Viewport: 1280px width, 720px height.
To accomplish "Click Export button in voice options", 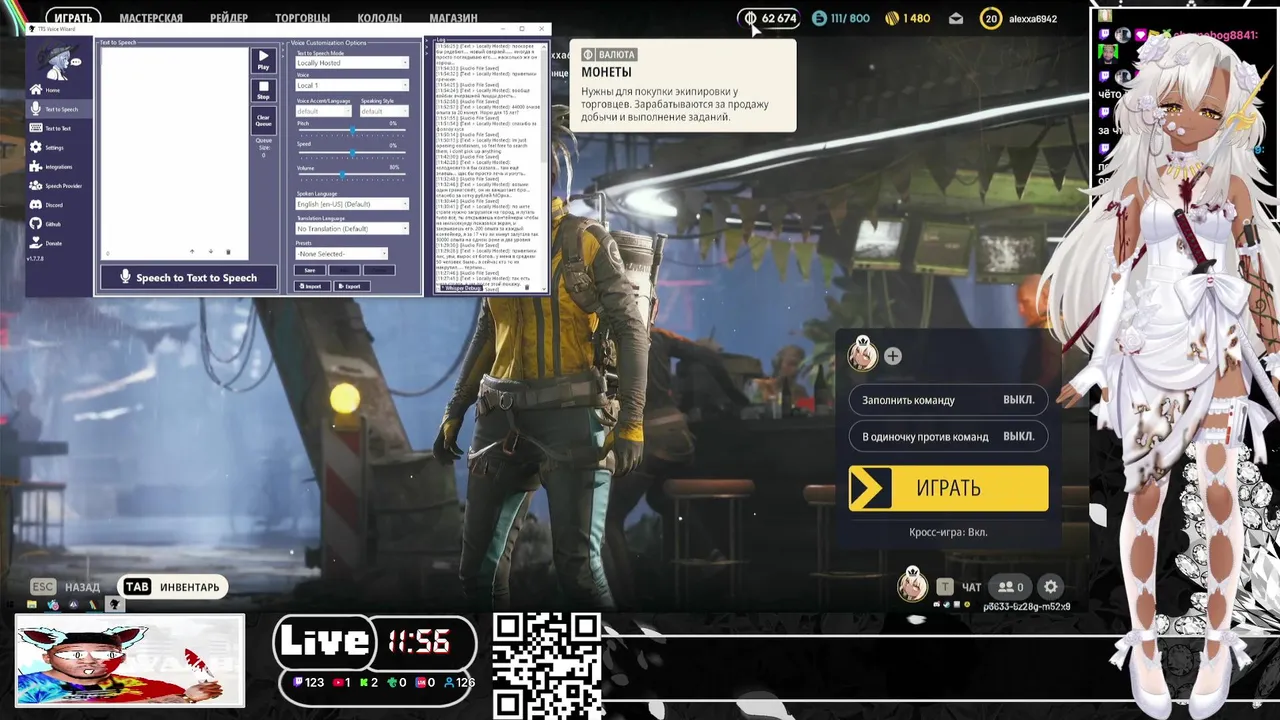I will click(351, 286).
